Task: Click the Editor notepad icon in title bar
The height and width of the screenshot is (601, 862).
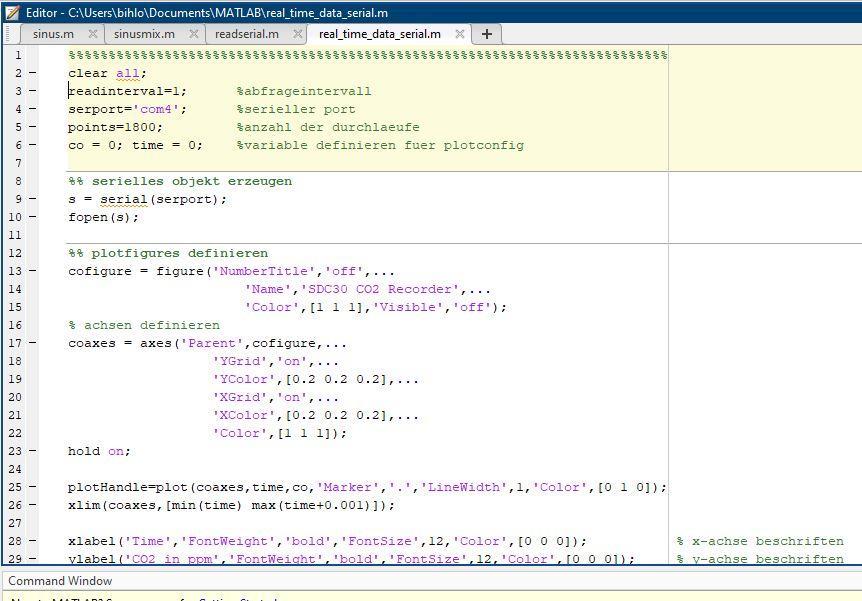Action: [x=12, y=12]
